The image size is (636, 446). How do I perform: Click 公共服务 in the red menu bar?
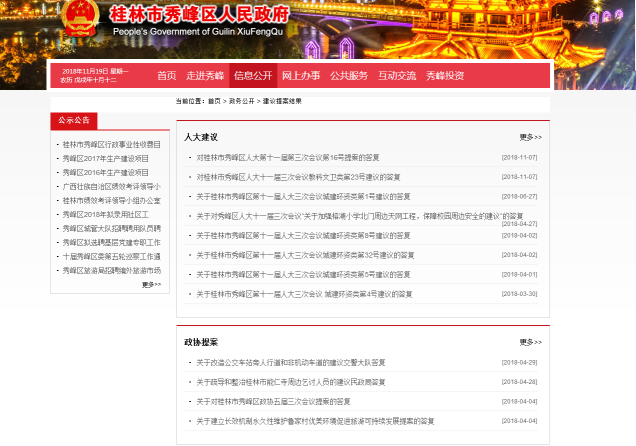click(x=349, y=76)
